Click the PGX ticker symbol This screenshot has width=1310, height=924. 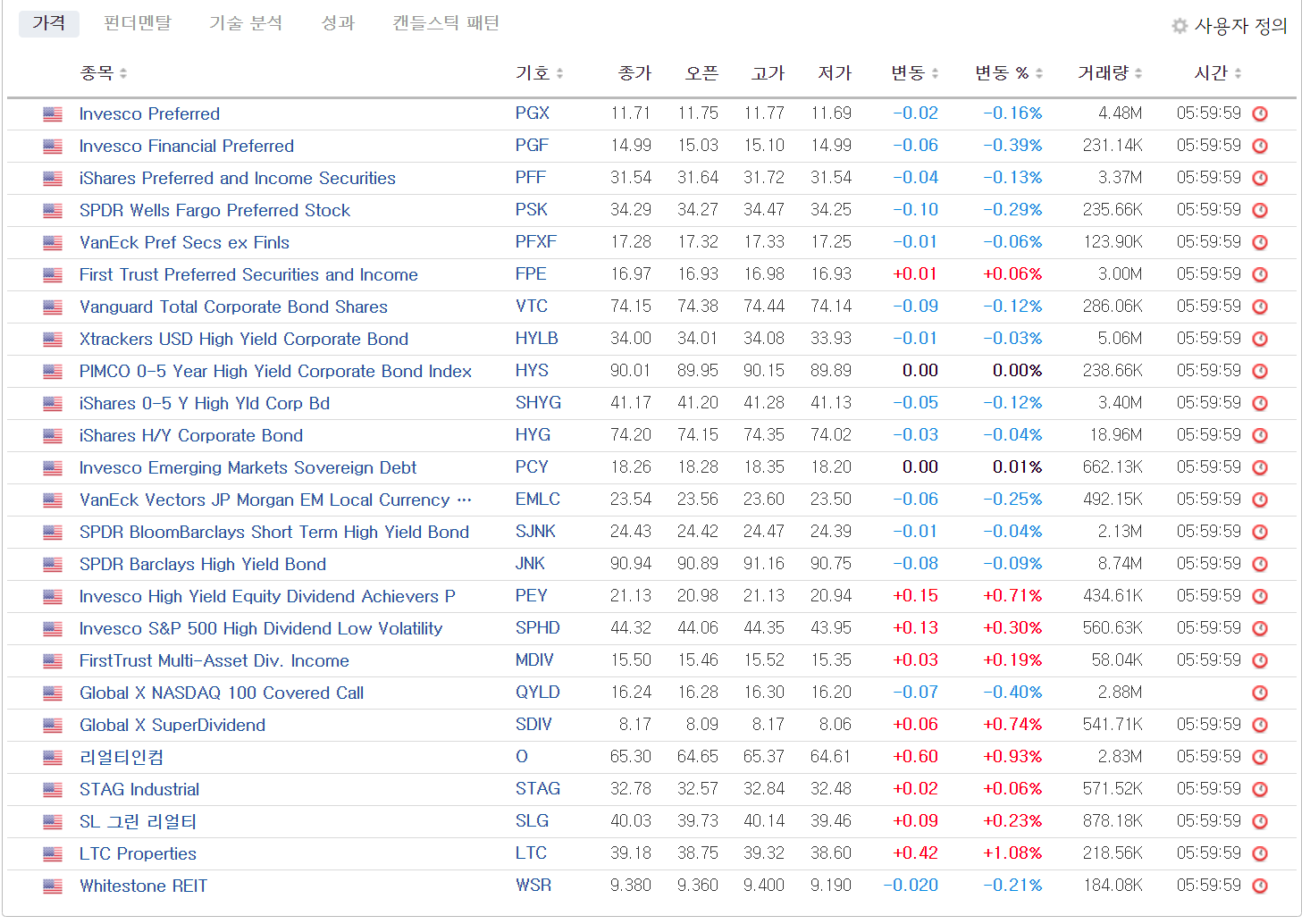pos(533,113)
